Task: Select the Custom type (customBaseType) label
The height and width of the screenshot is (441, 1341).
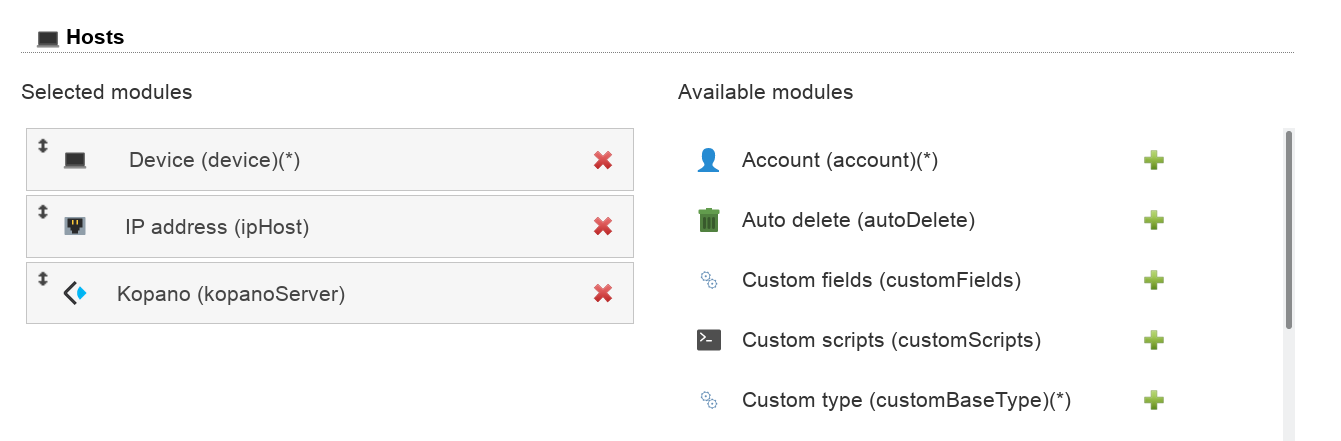Action: [x=906, y=400]
